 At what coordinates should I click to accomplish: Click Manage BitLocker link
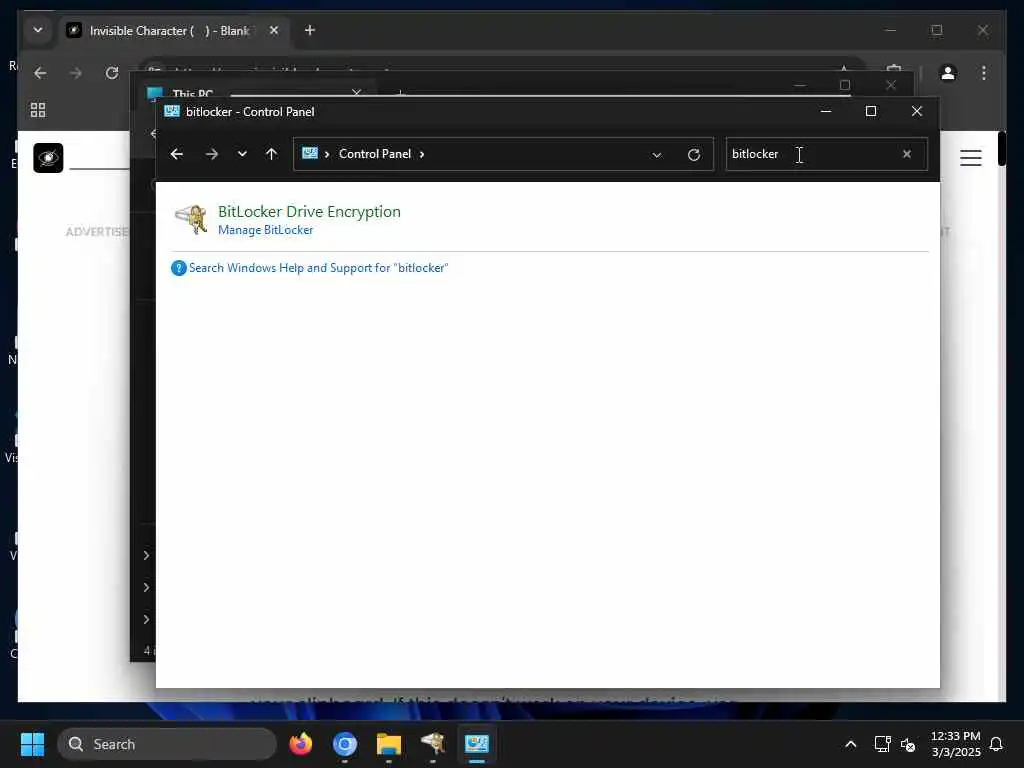point(266,230)
